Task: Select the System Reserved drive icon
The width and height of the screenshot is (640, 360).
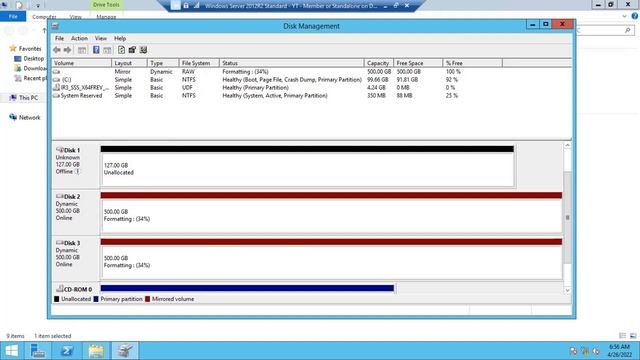Action: [56, 96]
